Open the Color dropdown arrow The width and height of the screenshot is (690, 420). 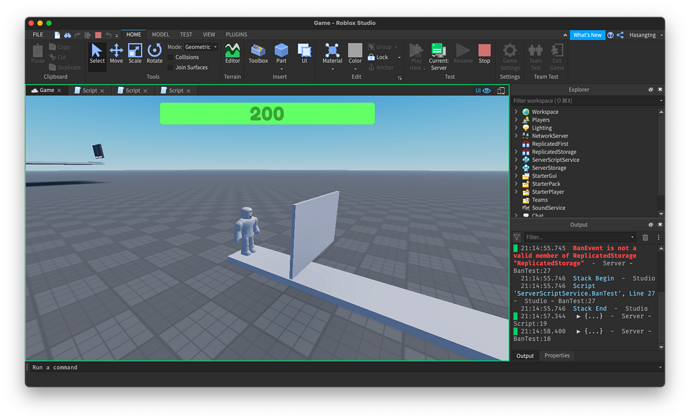click(355, 69)
